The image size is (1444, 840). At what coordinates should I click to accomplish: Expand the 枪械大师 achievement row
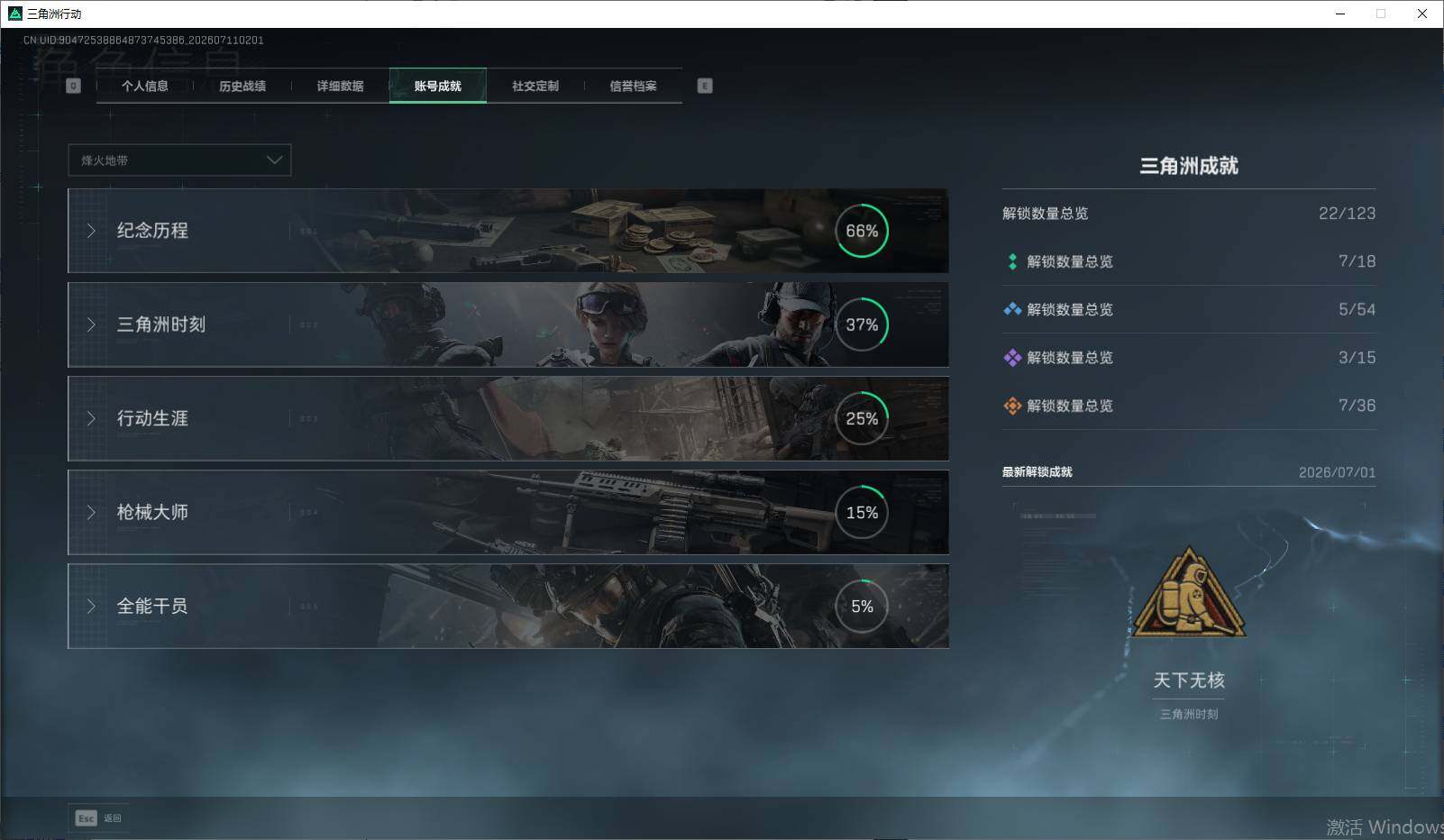(508, 512)
